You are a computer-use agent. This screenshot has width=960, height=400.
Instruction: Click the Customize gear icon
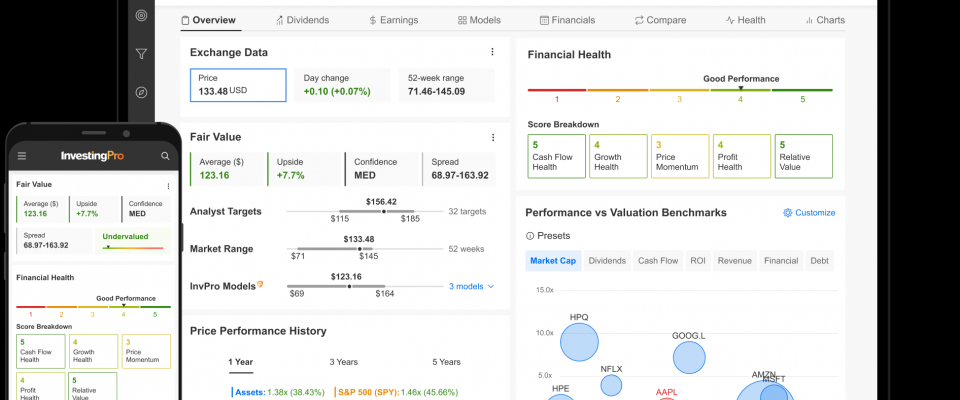coord(787,213)
